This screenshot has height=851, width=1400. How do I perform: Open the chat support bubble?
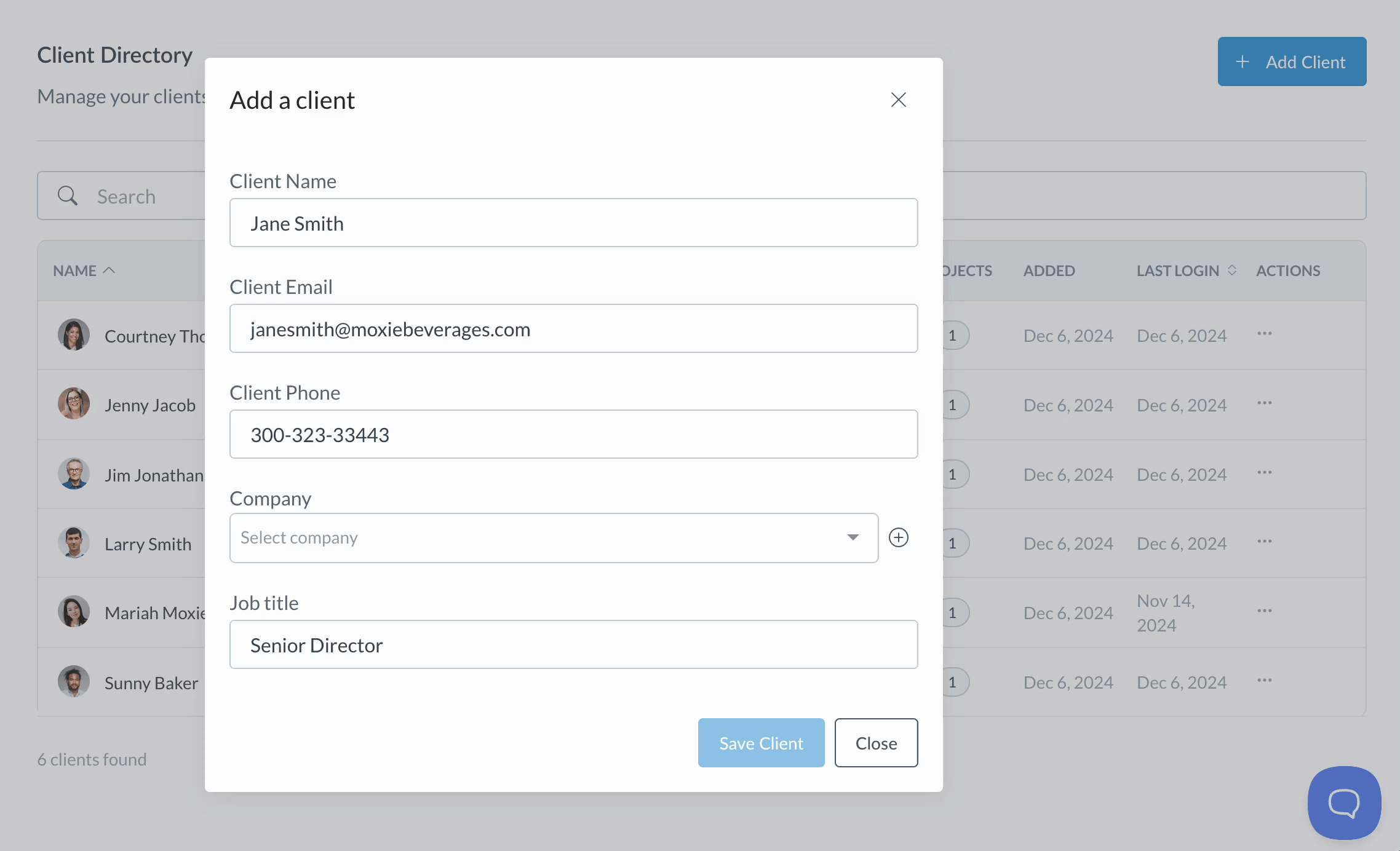[1344, 802]
